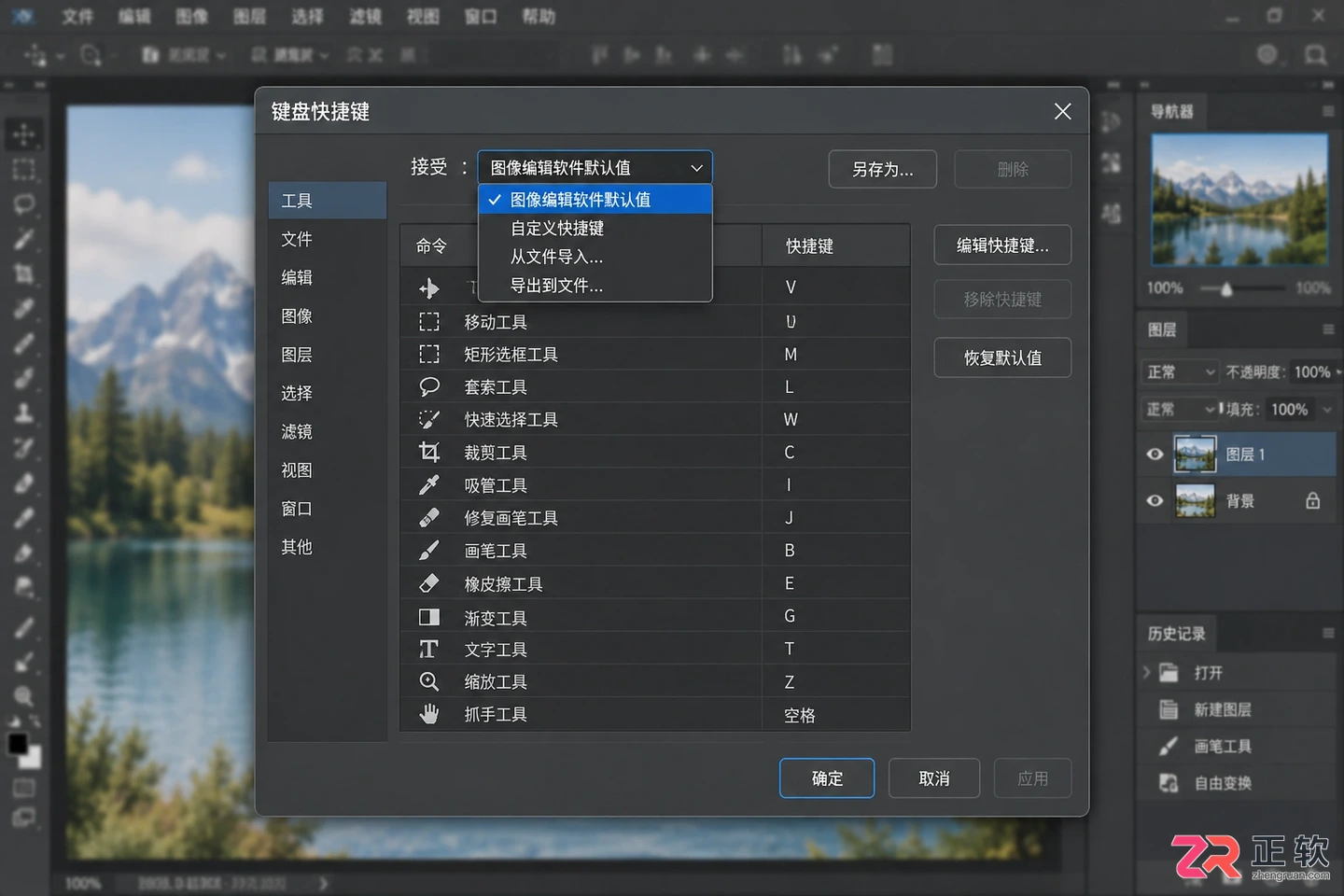Open the 接受 preset dropdown
Screen dimensions: 1344x896
(595, 168)
